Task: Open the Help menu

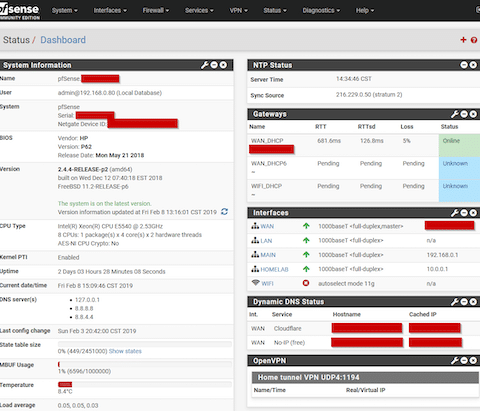Action: click(365, 10)
